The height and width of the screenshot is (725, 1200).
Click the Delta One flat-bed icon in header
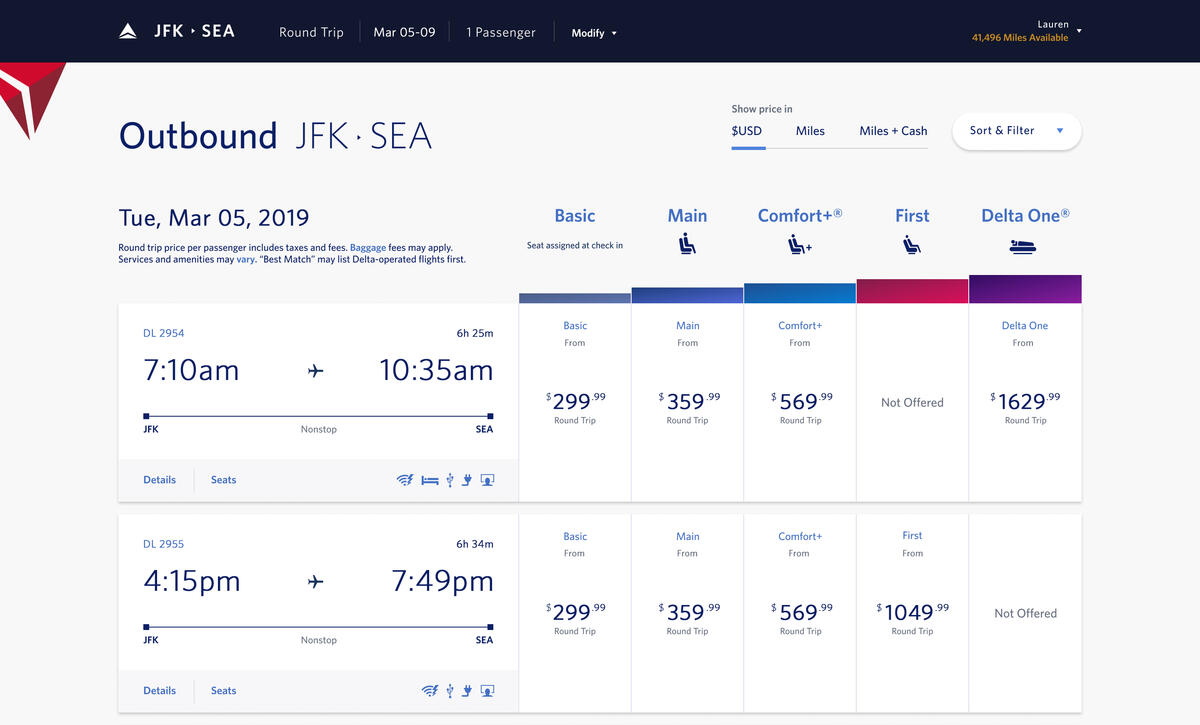tap(1025, 245)
